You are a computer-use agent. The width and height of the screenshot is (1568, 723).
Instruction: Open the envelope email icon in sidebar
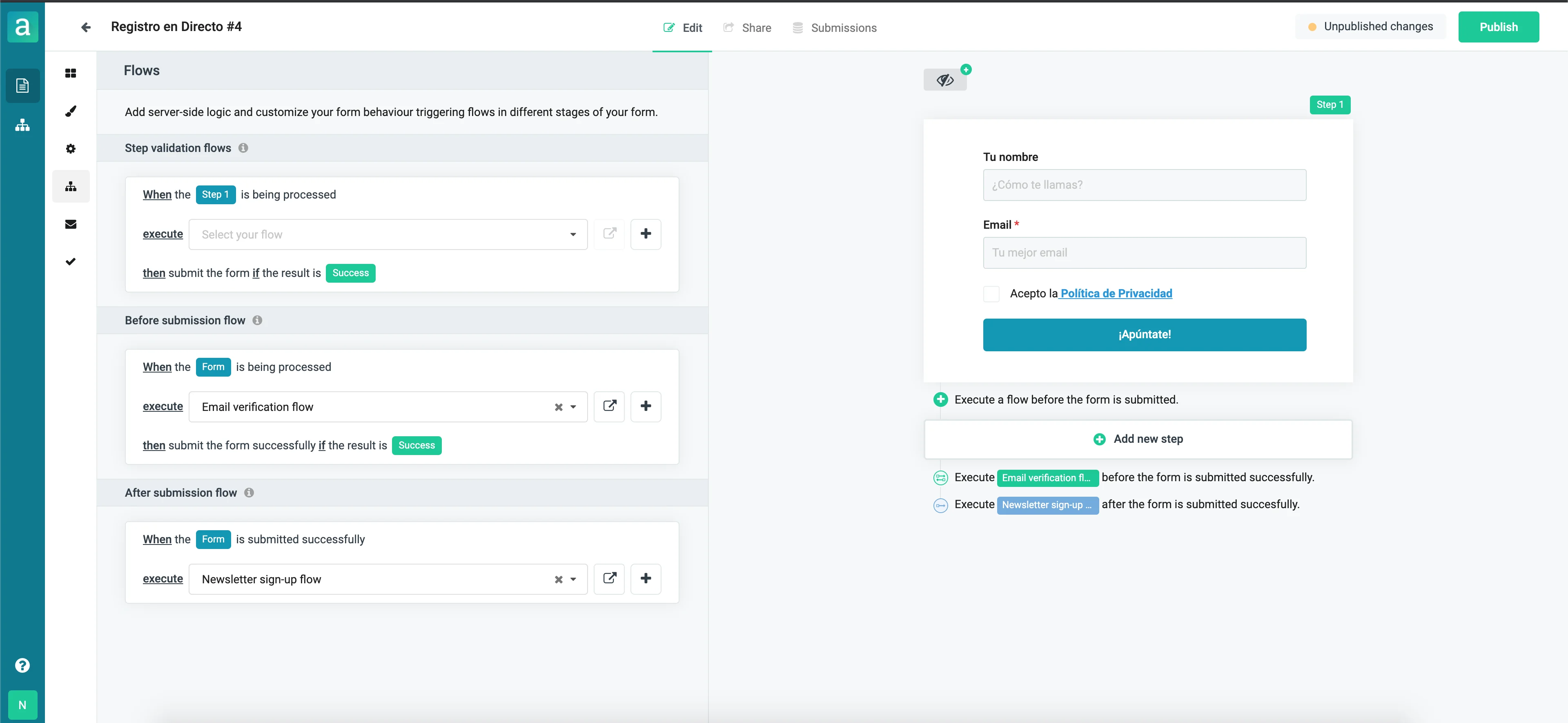tap(71, 224)
